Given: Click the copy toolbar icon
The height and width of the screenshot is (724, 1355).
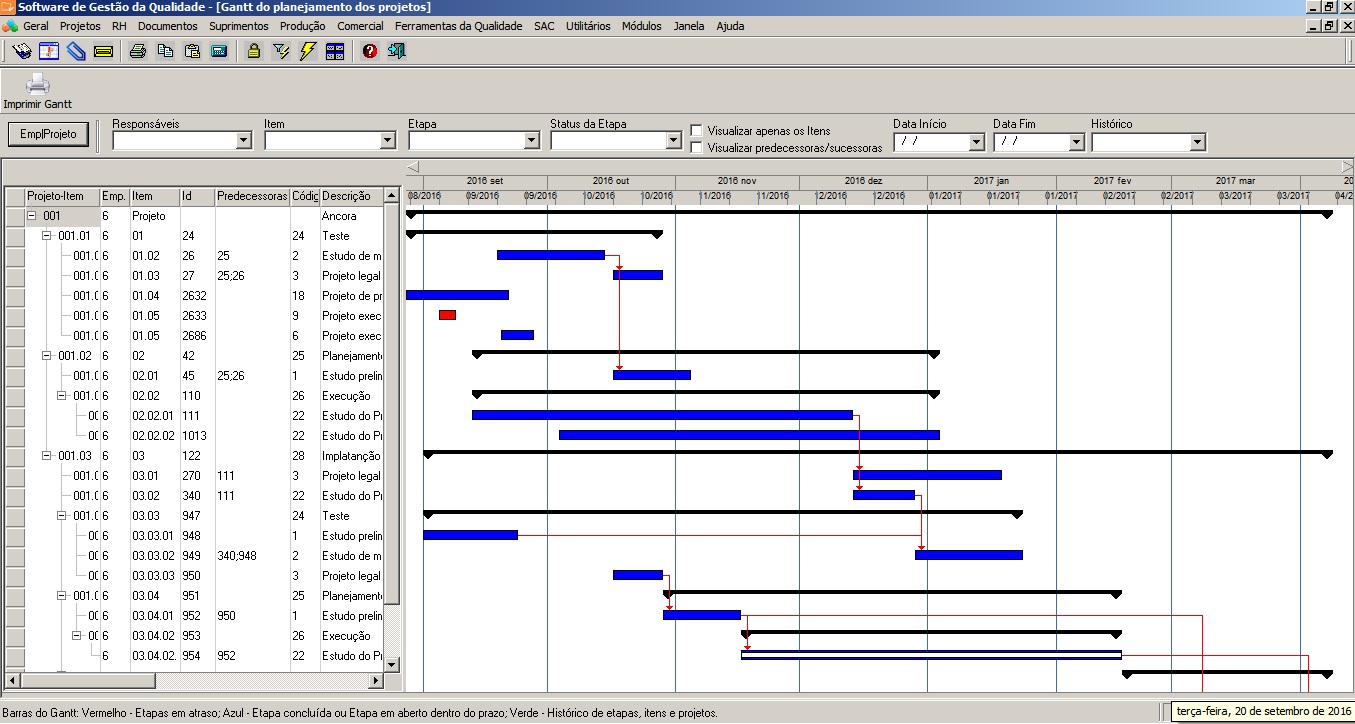Looking at the screenshot, I should tap(165, 51).
